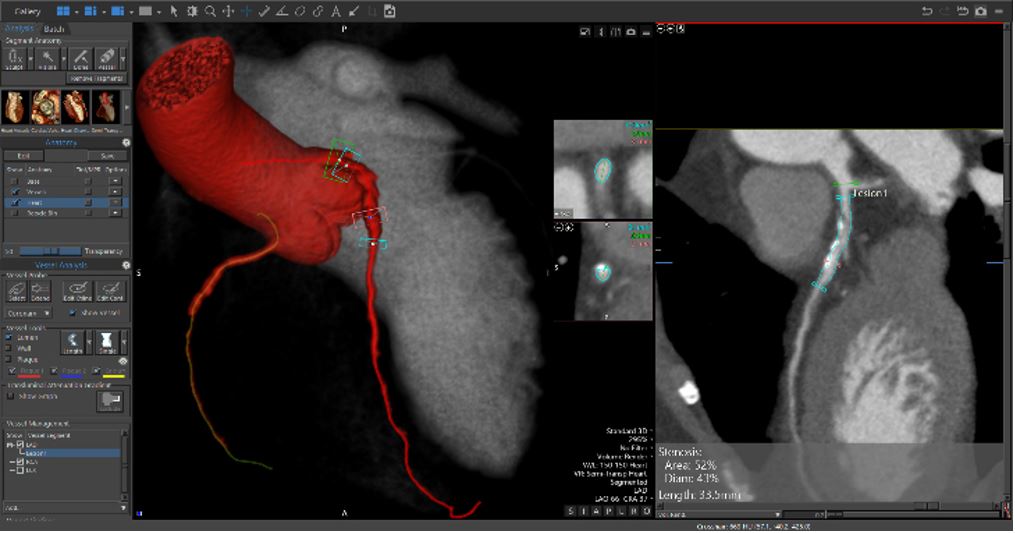The height and width of the screenshot is (533, 1015).
Task: Activate the magnifier zoom tool
Action: pyautogui.click(x=210, y=11)
